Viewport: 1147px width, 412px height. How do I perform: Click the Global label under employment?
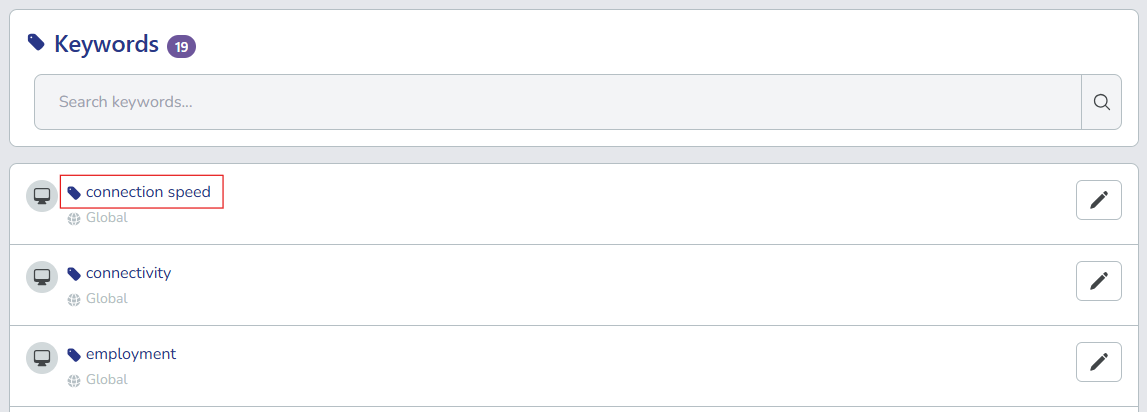107,380
